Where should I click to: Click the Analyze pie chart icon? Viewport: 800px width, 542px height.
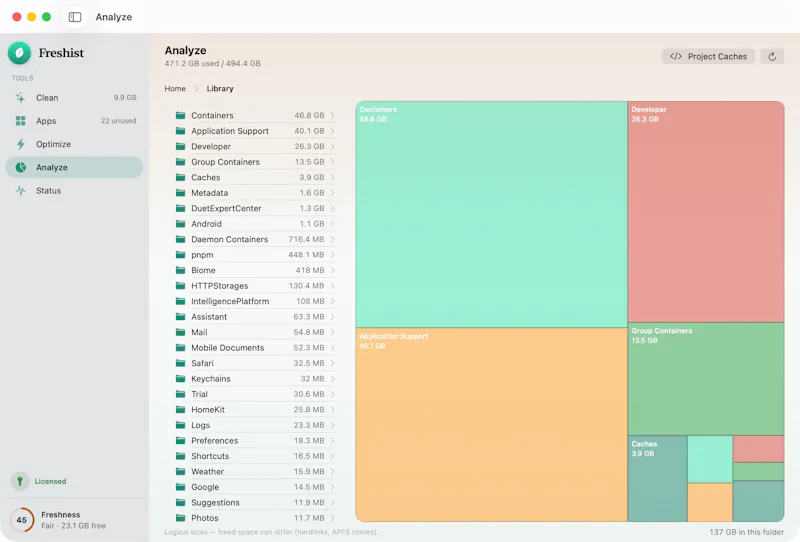pyautogui.click(x=20, y=167)
